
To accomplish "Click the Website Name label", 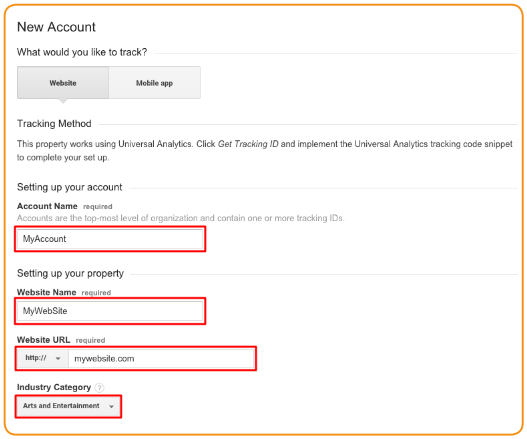I will coord(47,292).
